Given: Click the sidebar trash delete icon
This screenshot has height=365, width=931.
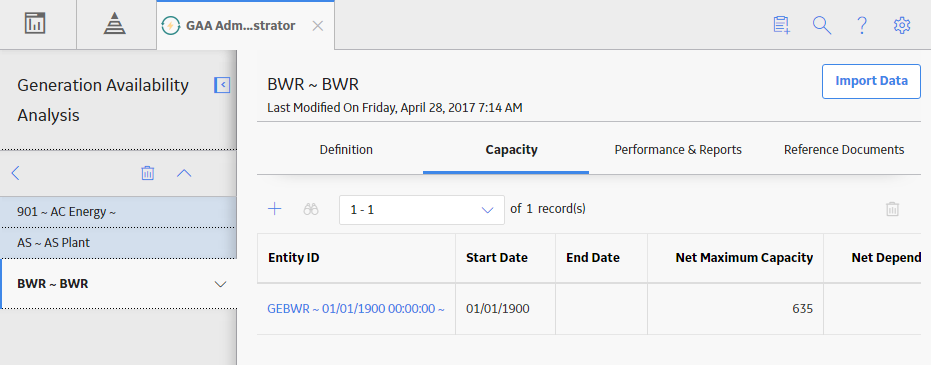Looking at the screenshot, I should 147,173.
